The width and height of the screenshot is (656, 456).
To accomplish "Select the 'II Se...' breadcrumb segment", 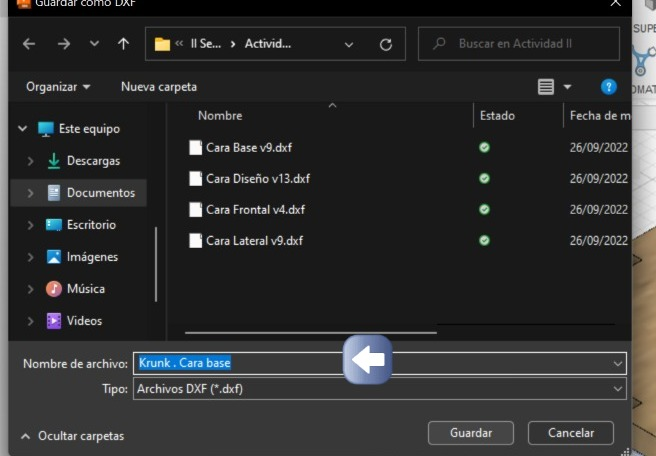I will pyautogui.click(x=205, y=44).
